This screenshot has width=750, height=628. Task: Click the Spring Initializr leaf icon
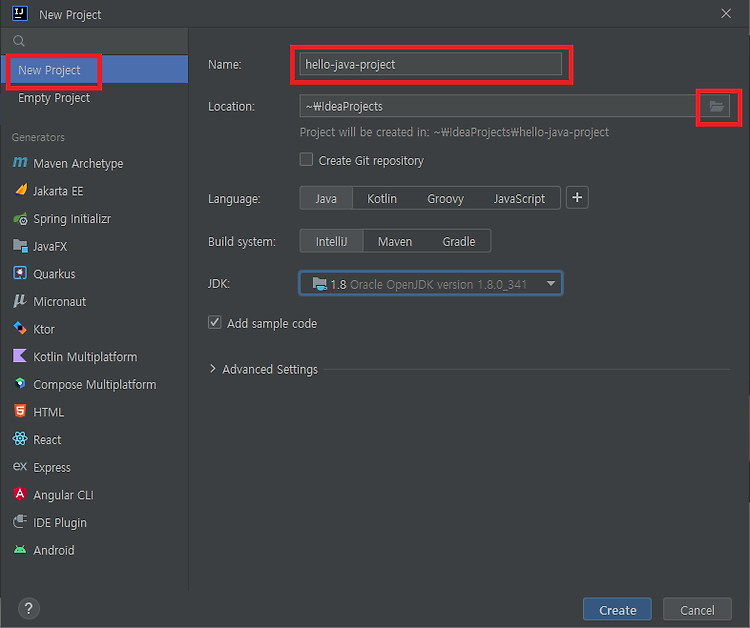20,219
